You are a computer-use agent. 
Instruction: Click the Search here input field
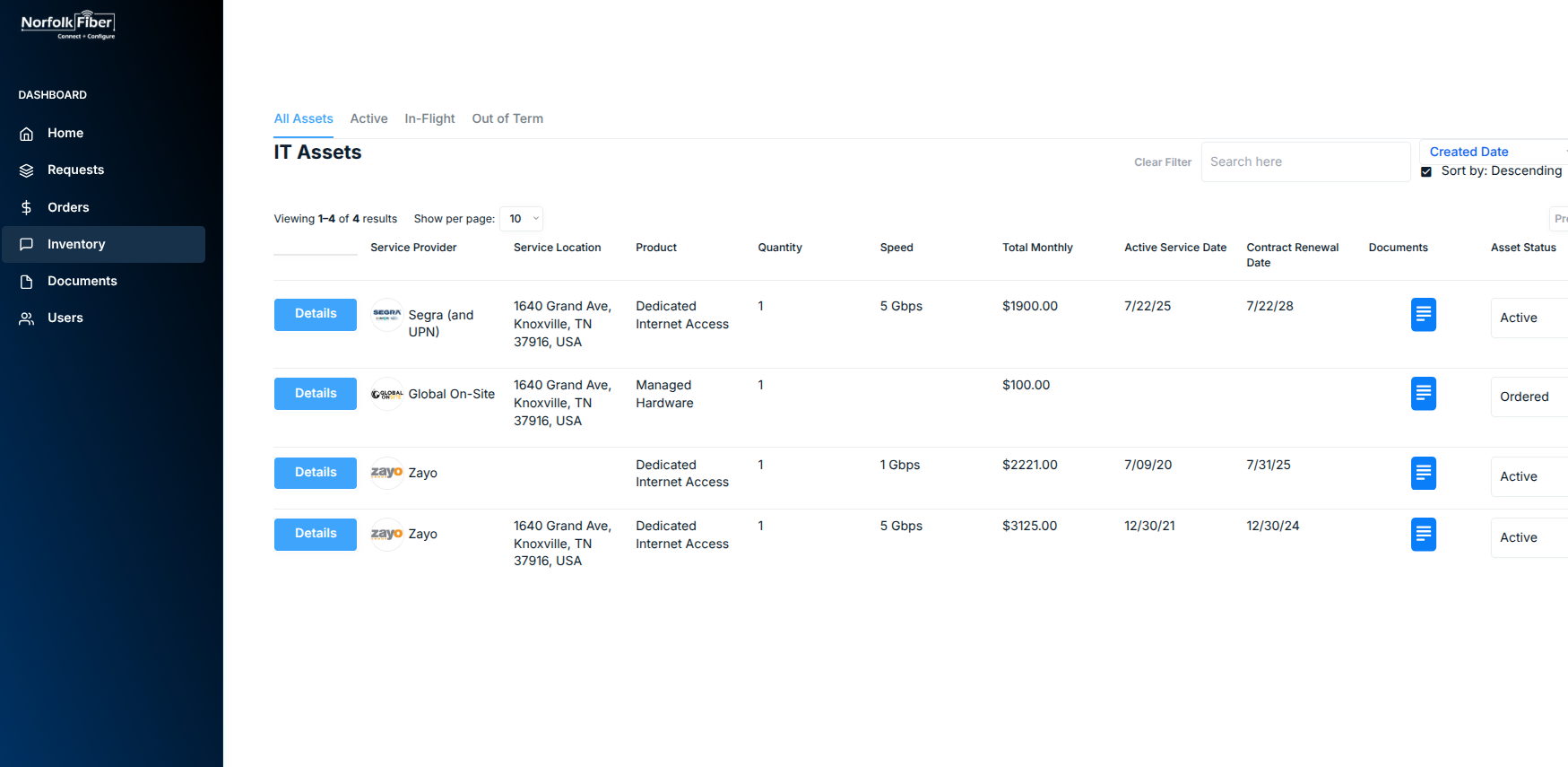point(1304,162)
